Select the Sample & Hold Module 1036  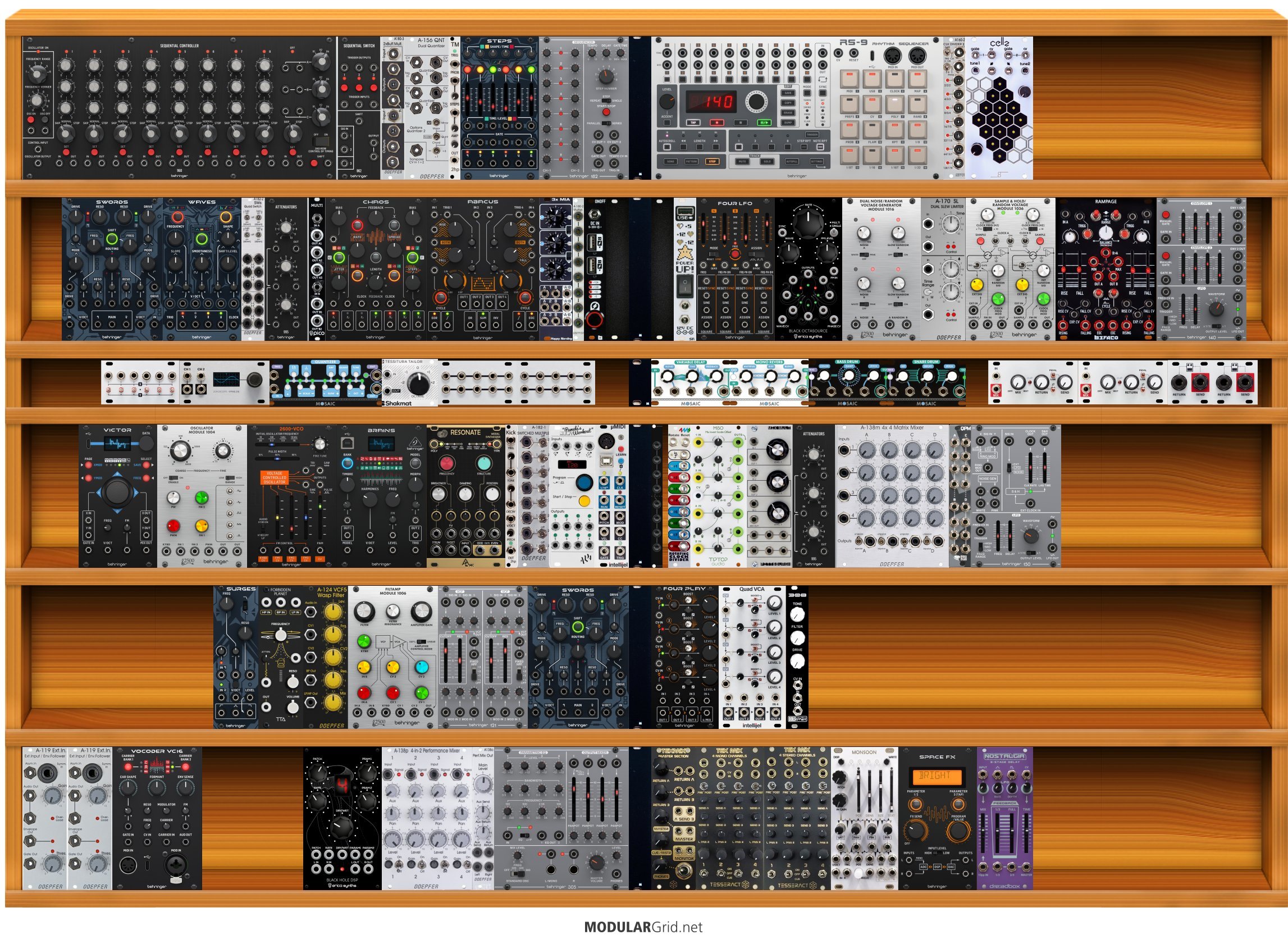pyautogui.click(x=1010, y=270)
